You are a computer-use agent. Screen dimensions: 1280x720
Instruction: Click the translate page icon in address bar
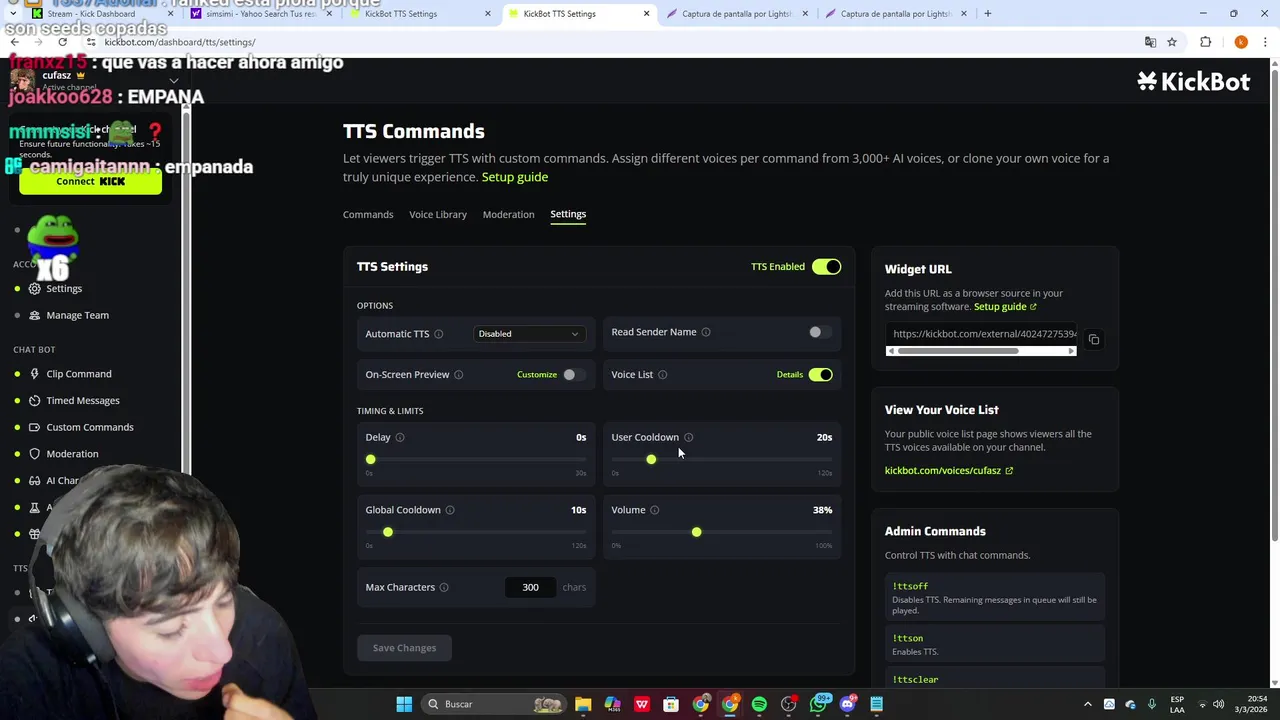click(1150, 42)
